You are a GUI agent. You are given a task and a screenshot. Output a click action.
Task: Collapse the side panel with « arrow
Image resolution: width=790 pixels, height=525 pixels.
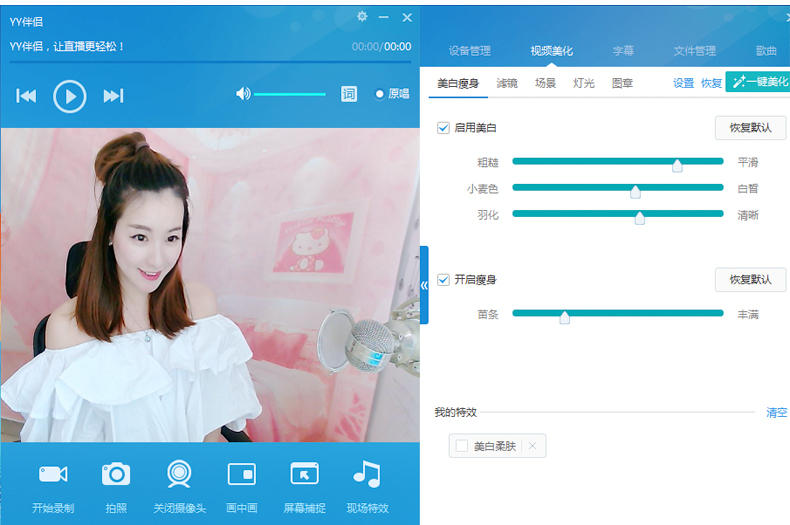point(424,285)
